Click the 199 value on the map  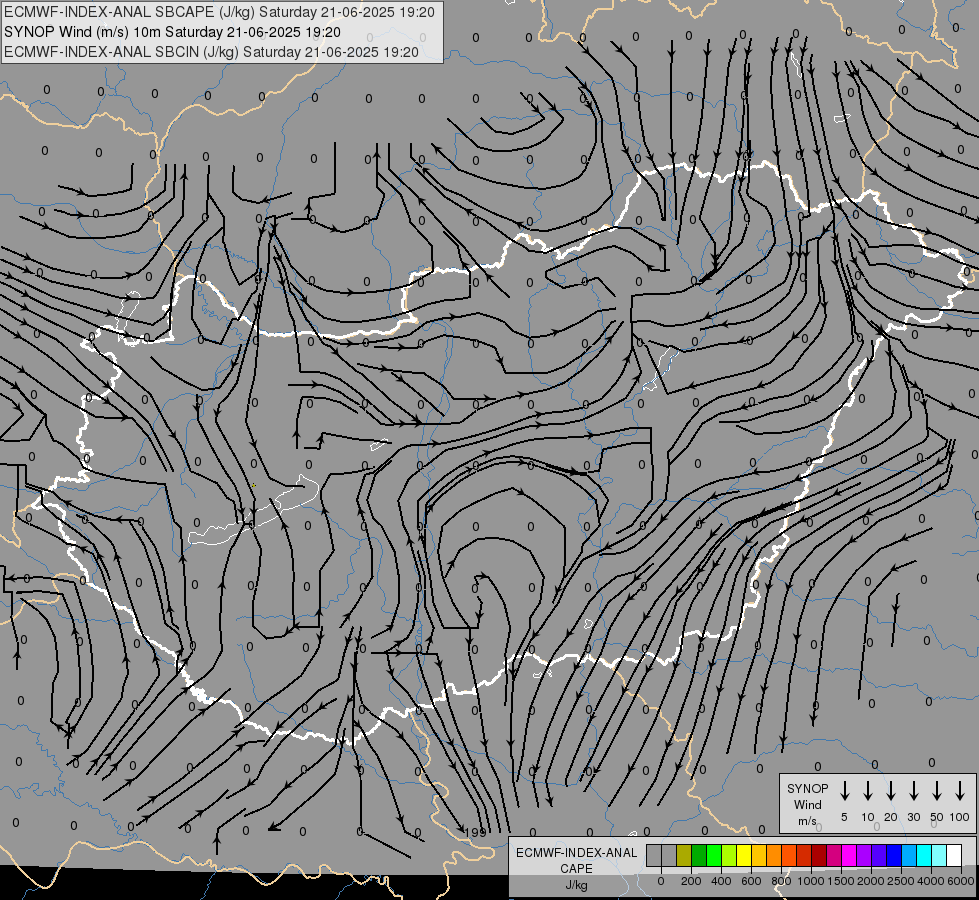[476, 833]
